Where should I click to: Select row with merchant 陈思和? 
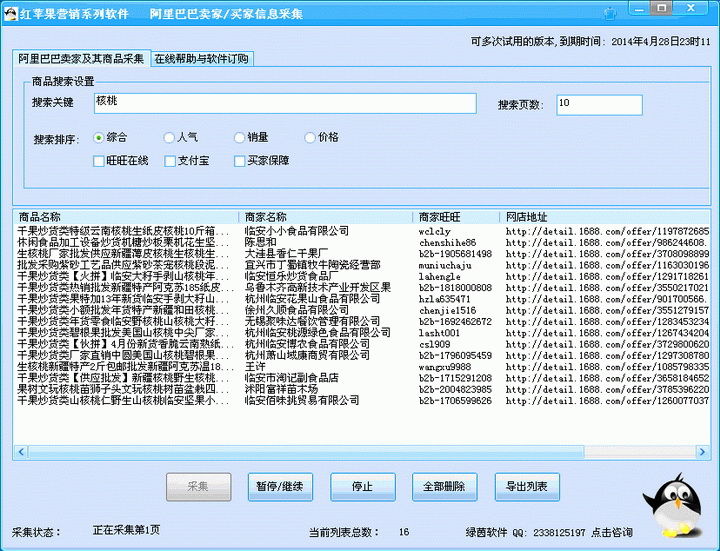[x=363, y=242]
